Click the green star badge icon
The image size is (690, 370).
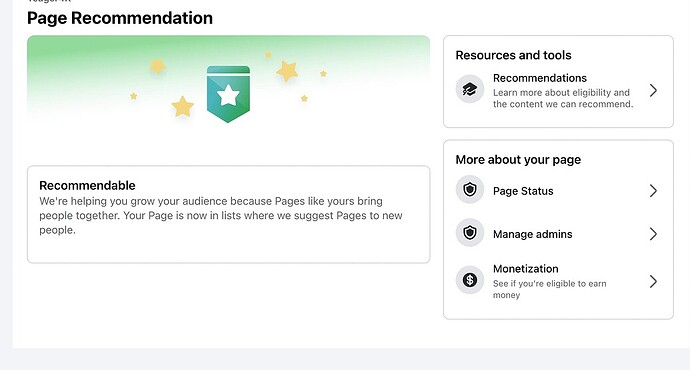[x=228, y=94]
